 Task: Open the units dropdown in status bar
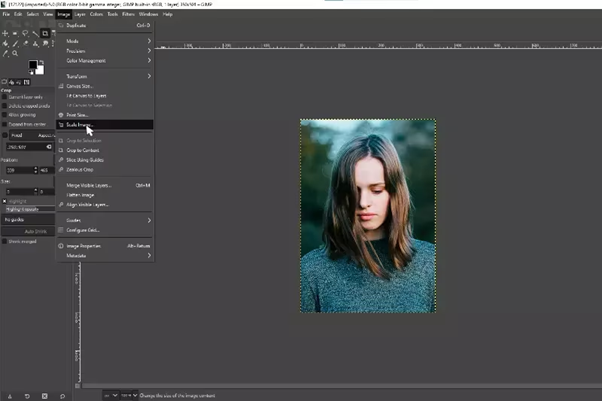click(x=111, y=395)
